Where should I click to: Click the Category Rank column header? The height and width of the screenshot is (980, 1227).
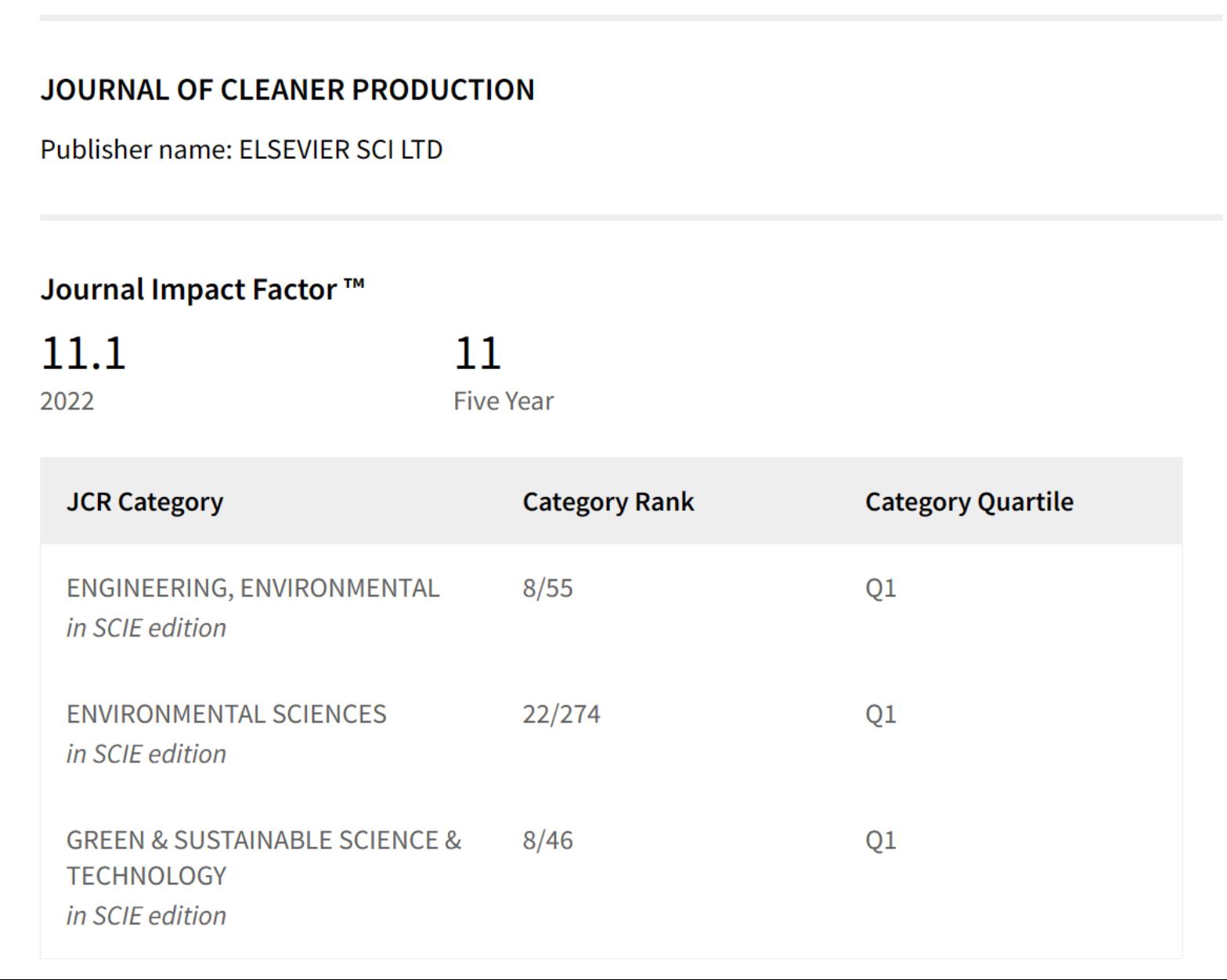pos(608,502)
